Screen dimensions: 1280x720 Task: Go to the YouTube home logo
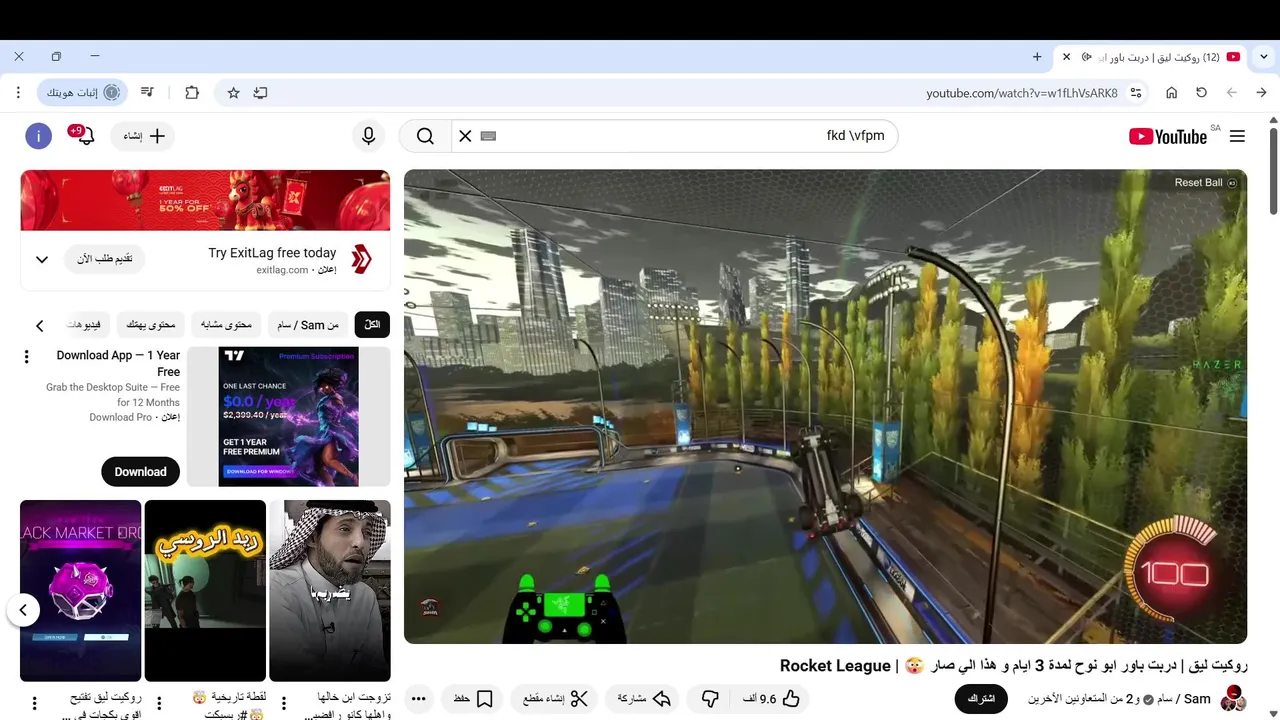click(1168, 136)
